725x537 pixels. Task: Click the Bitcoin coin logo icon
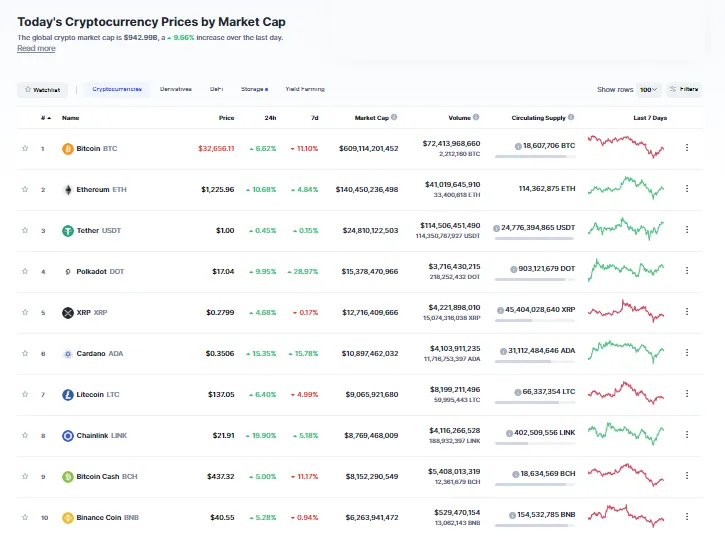point(68,148)
